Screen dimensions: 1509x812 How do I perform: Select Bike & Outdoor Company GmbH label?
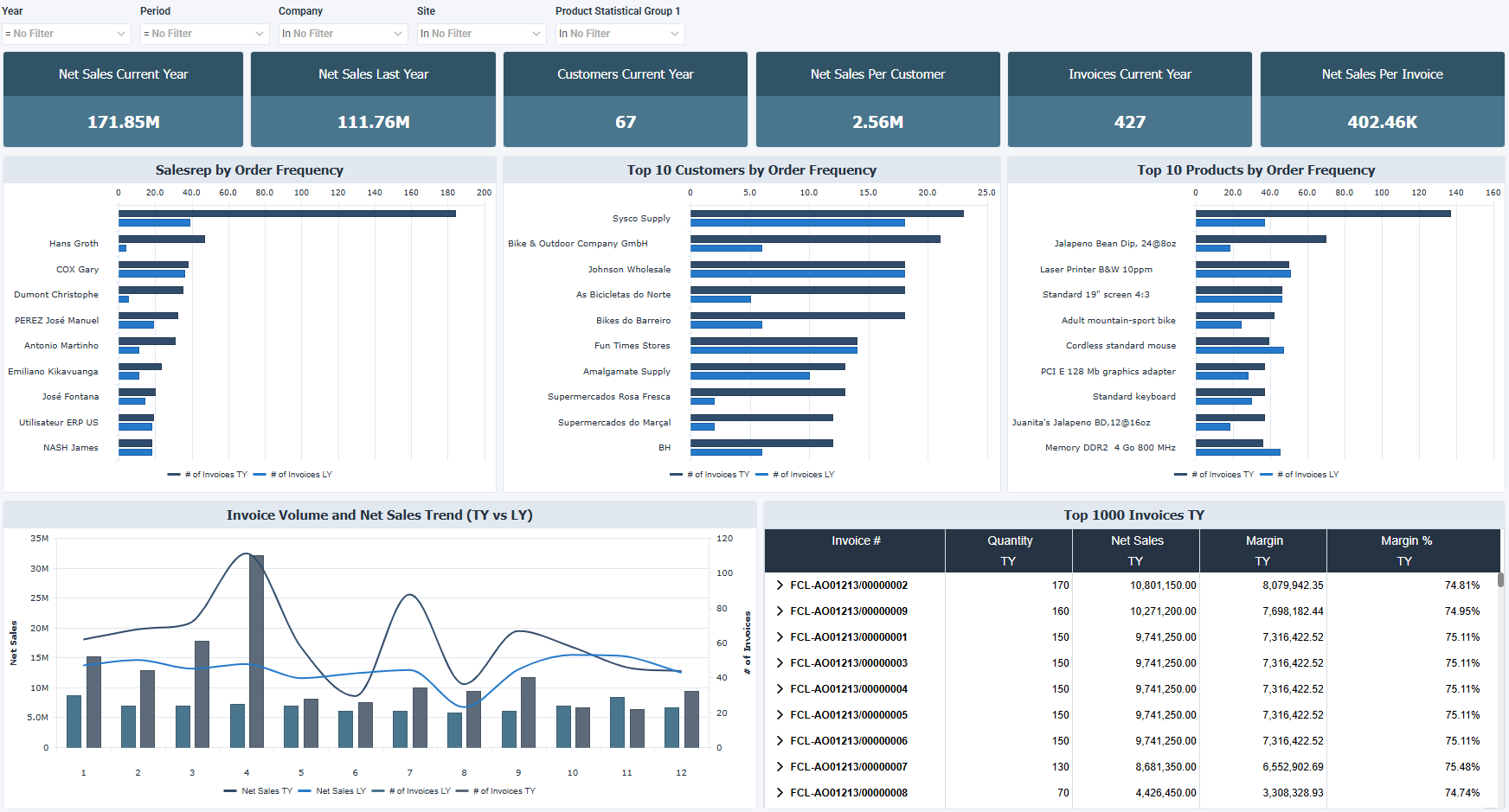(578, 244)
